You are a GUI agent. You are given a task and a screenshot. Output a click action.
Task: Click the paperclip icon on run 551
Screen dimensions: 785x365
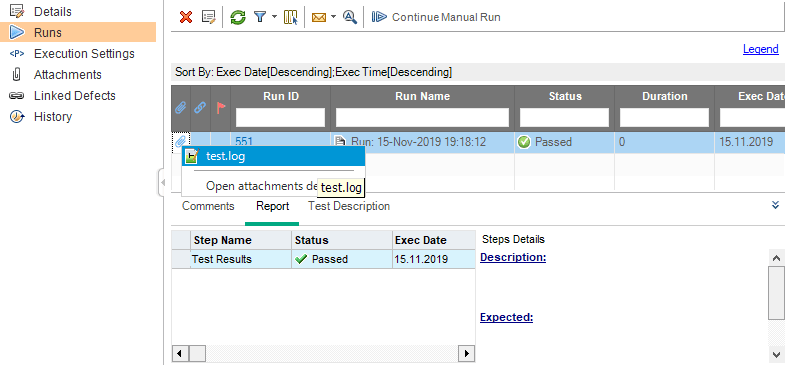point(181,142)
